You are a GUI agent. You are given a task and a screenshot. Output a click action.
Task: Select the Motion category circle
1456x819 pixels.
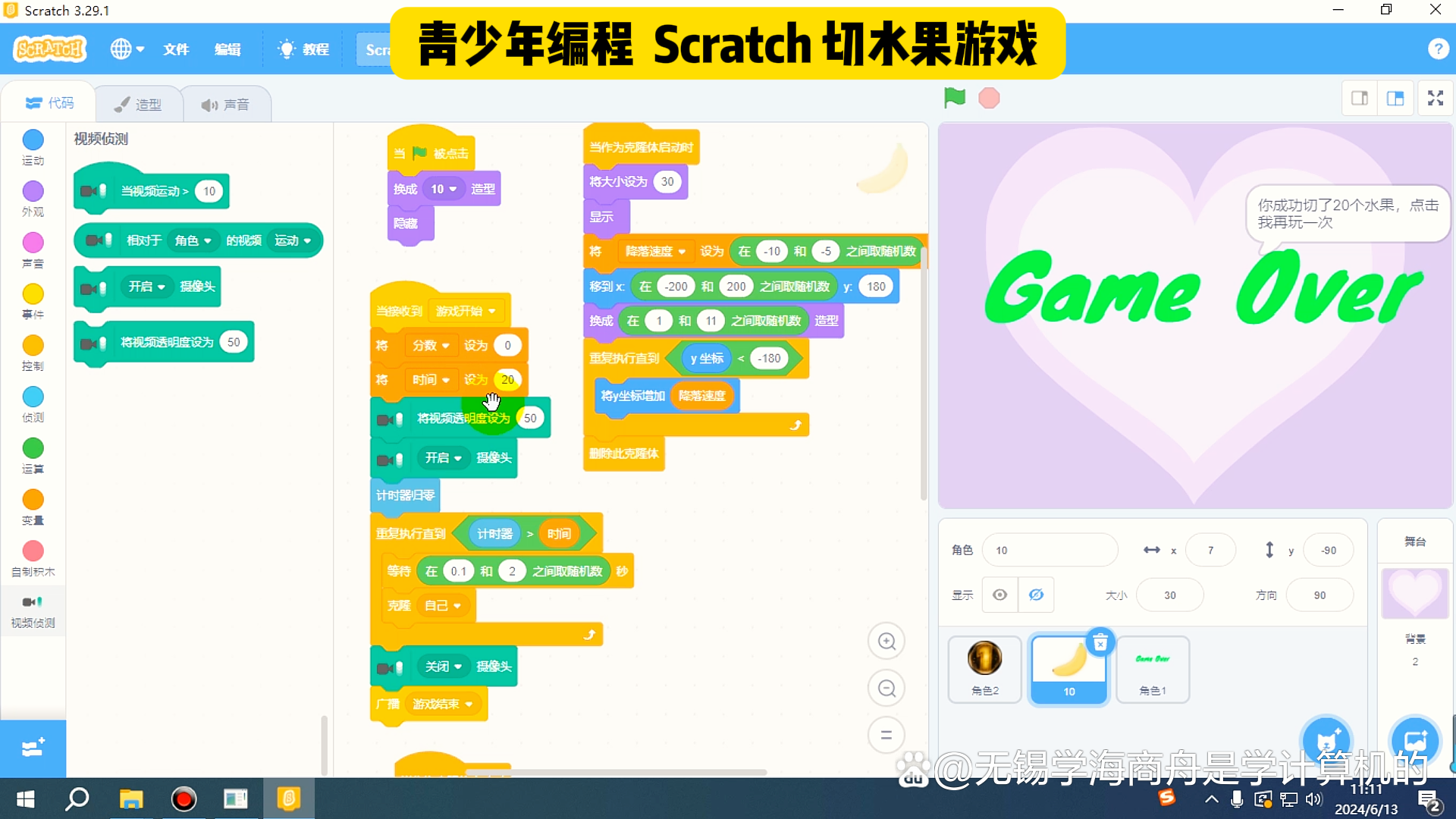(x=33, y=140)
